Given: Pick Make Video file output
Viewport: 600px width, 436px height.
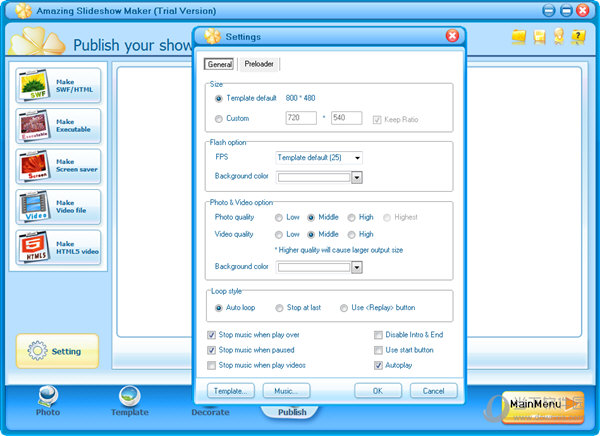Looking at the screenshot, I should (x=58, y=207).
